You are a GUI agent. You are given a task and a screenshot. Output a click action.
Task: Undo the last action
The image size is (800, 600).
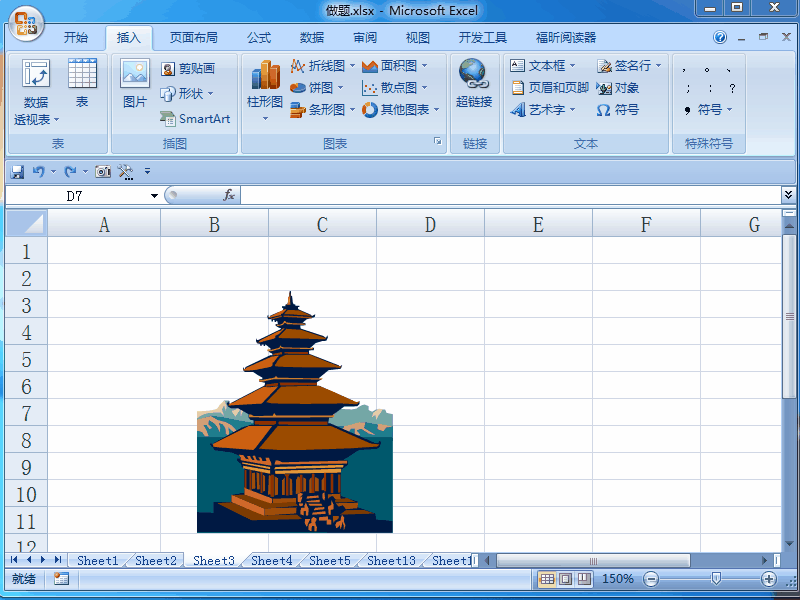pos(39,172)
